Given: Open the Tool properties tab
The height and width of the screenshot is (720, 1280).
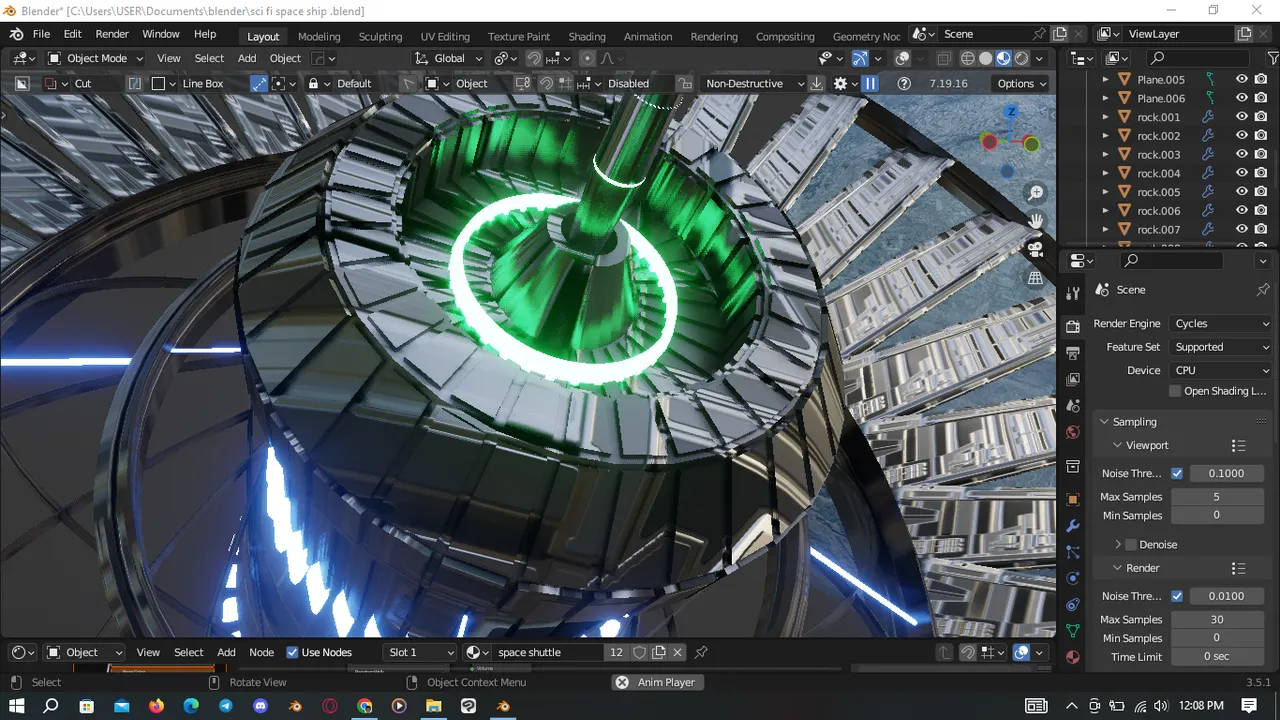Looking at the screenshot, I should [x=1073, y=294].
